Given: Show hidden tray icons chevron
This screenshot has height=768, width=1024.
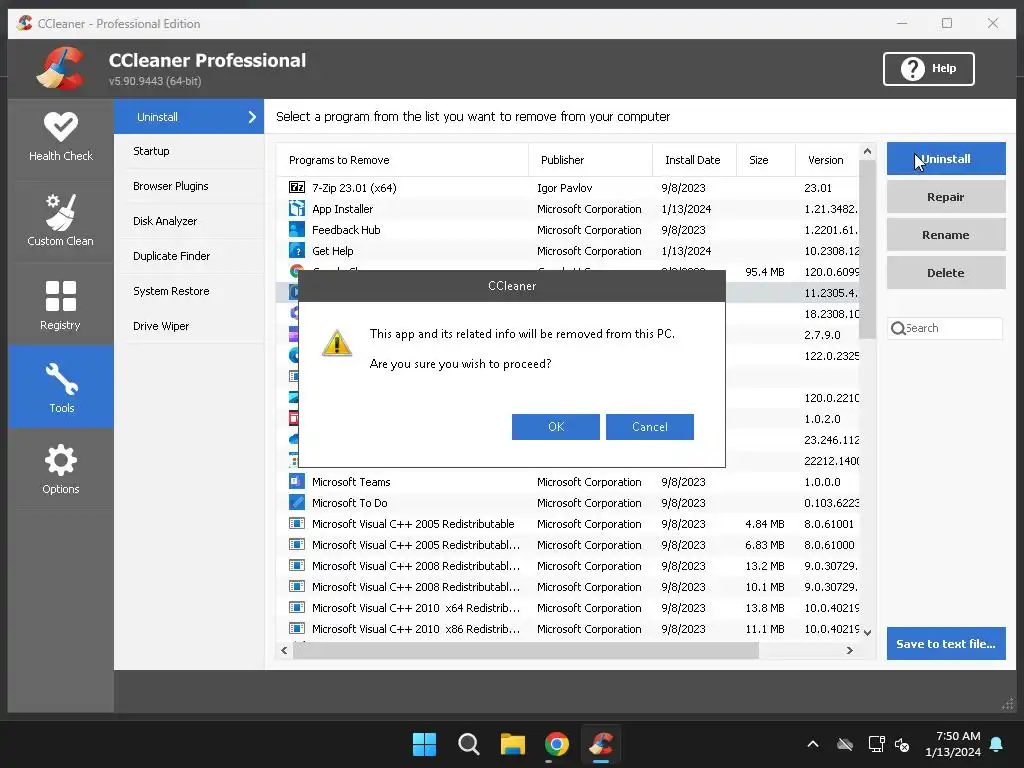Looking at the screenshot, I should (x=813, y=744).
